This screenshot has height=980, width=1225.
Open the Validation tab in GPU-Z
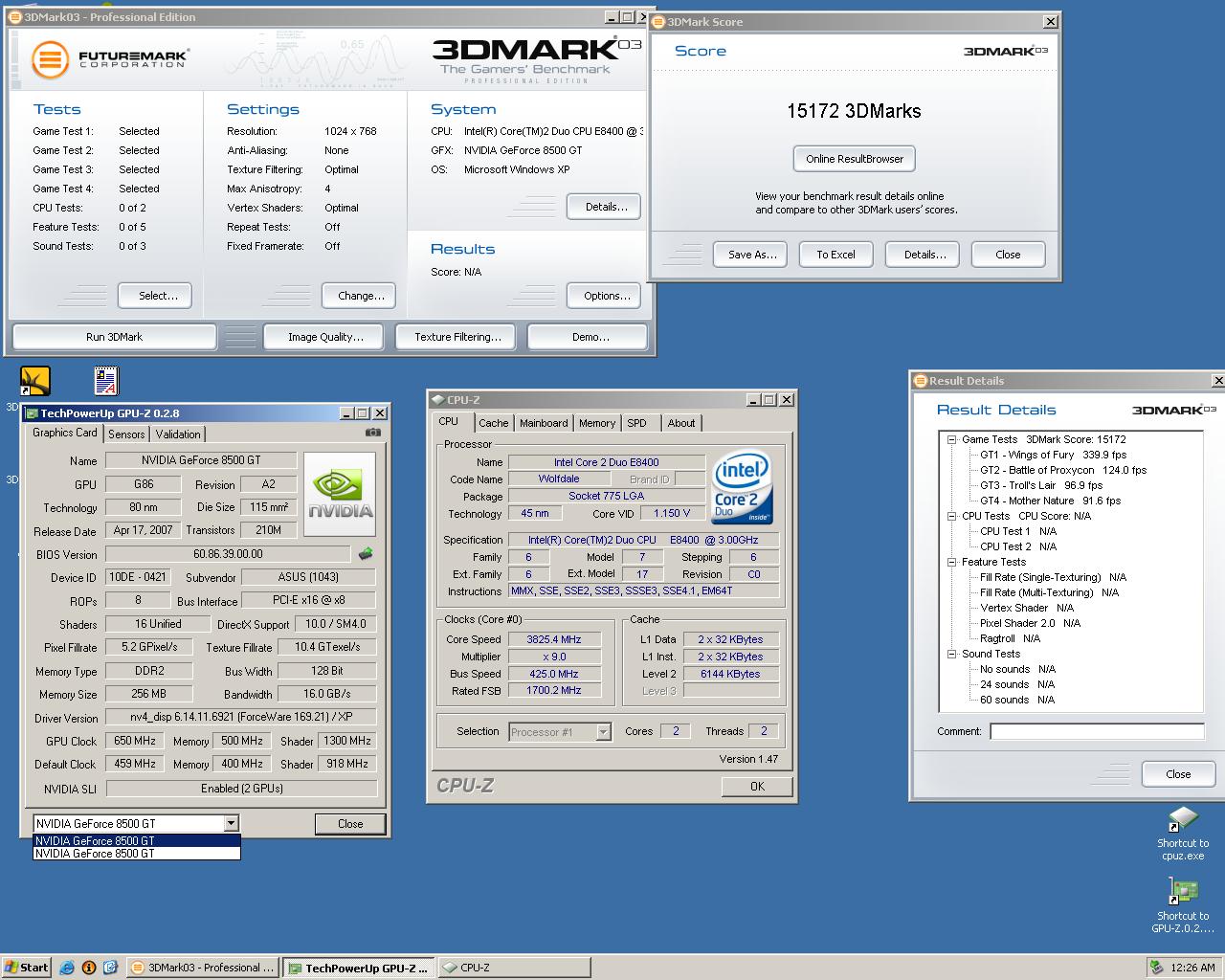click(178, 434)
